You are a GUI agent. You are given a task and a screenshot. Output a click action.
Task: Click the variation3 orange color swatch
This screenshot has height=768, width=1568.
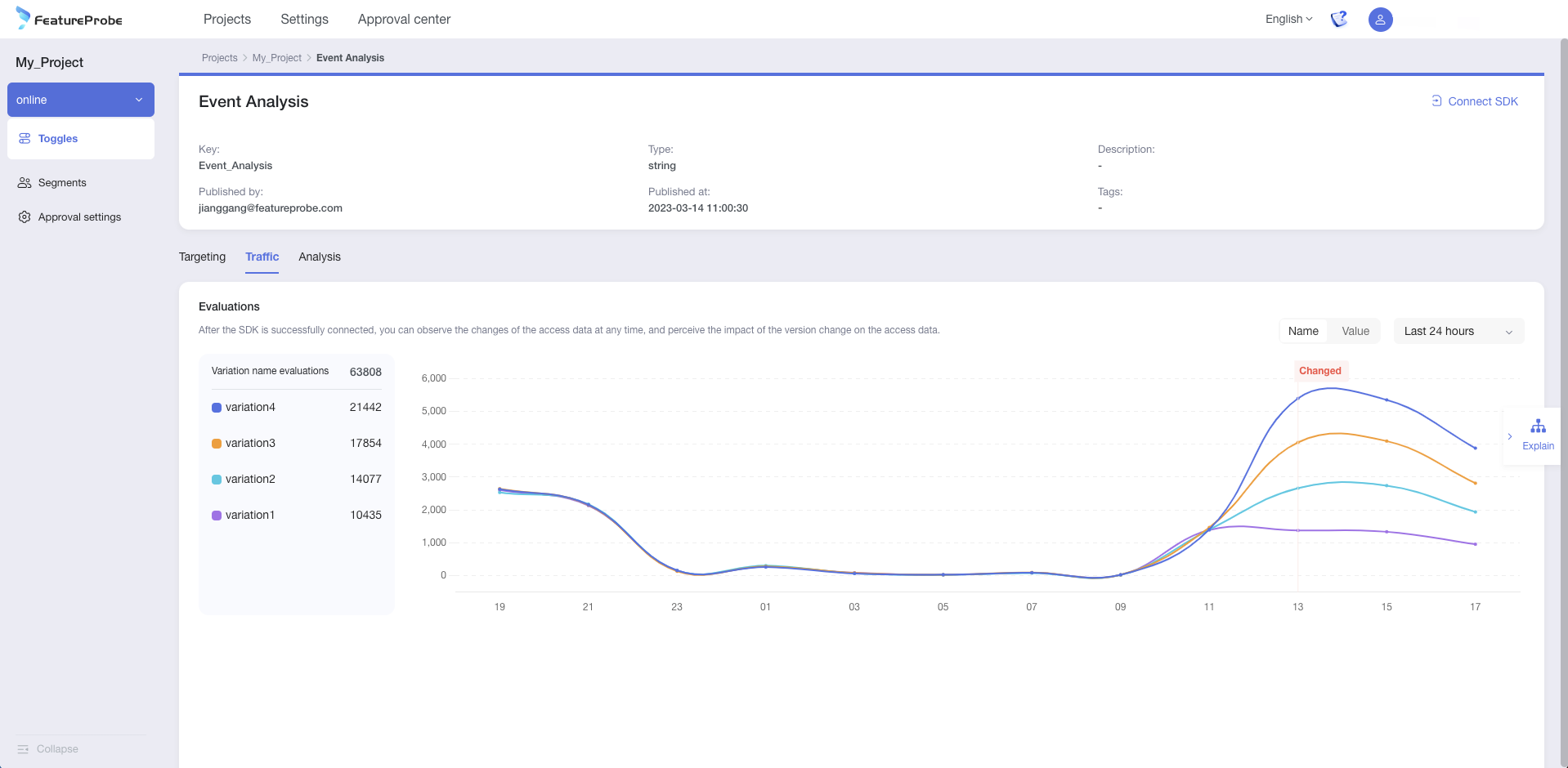click(x=217, y=444)
